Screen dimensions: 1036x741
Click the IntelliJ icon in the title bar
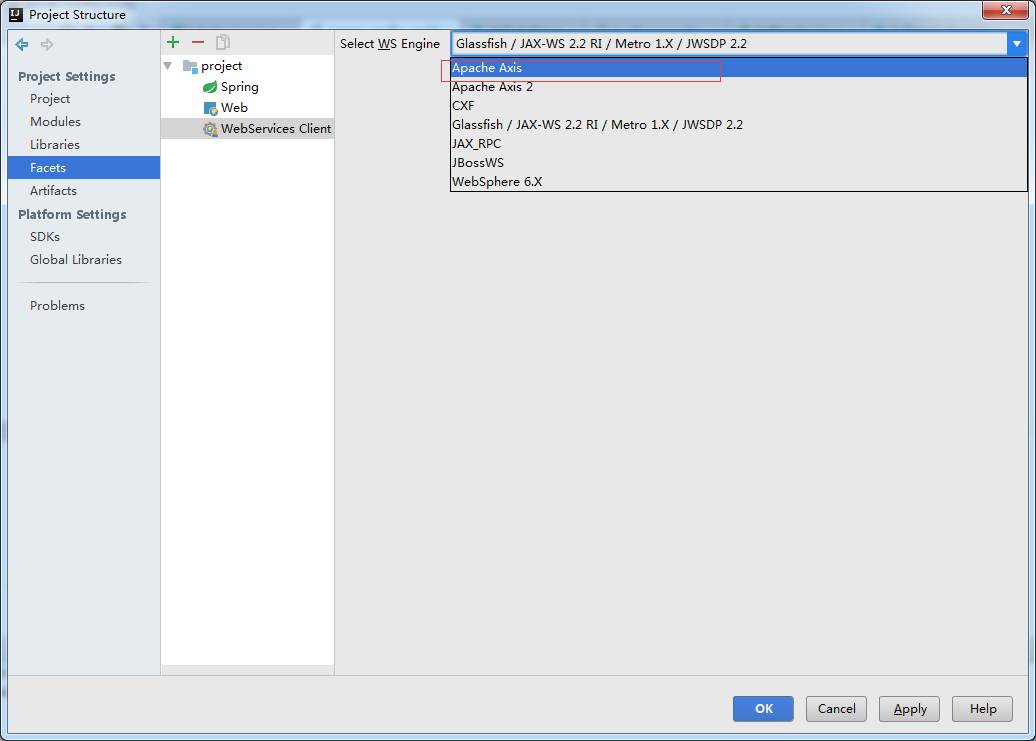click(x=16, y=15)
